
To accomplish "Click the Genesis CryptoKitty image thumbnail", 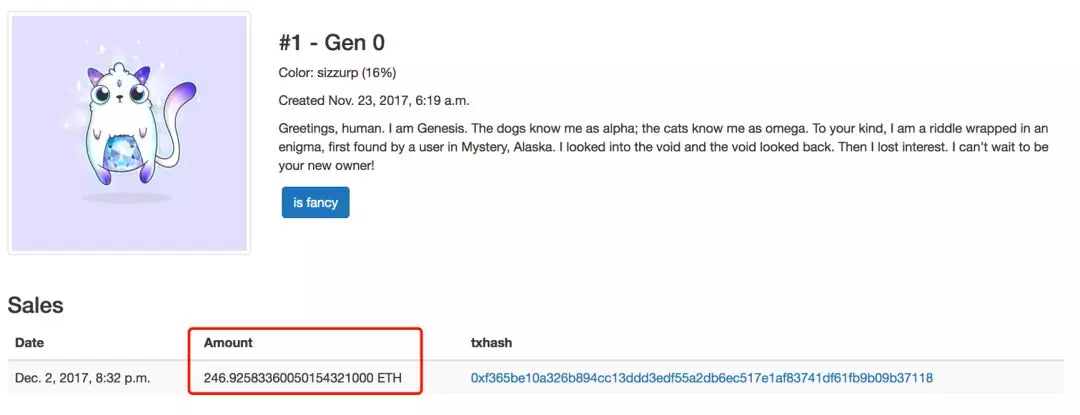I will 129,133.
